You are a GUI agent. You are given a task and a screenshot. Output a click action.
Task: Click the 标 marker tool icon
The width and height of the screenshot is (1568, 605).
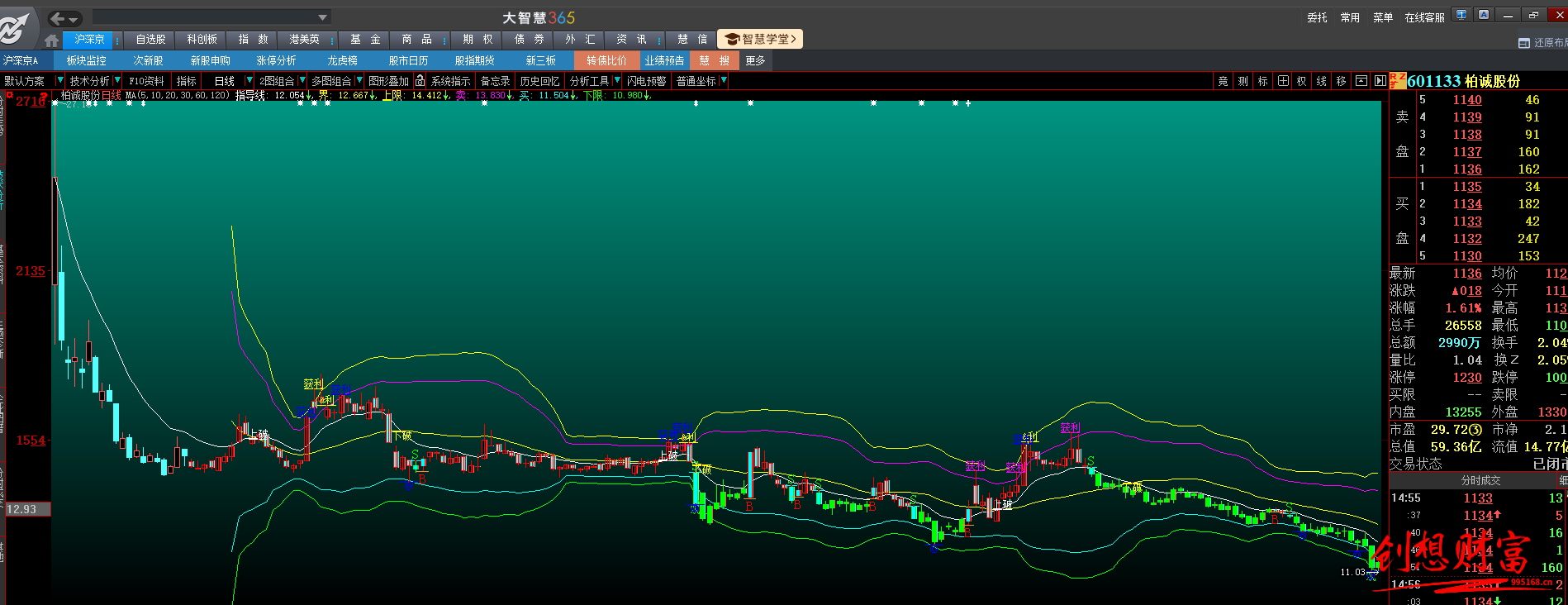pyautogui.click(x=1262, y=81)
